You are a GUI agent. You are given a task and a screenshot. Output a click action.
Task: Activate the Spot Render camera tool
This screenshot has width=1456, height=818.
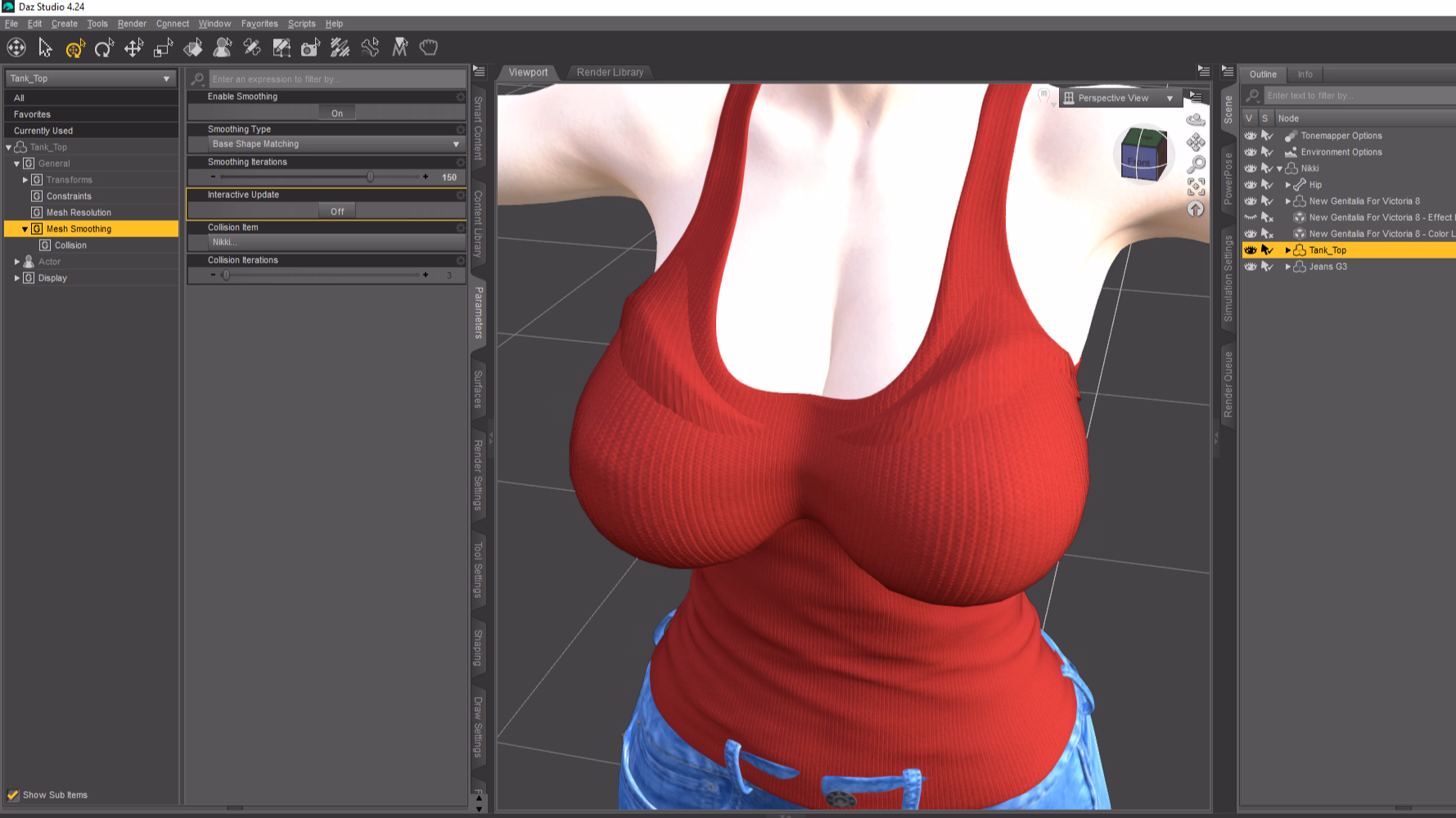[310, 48]
